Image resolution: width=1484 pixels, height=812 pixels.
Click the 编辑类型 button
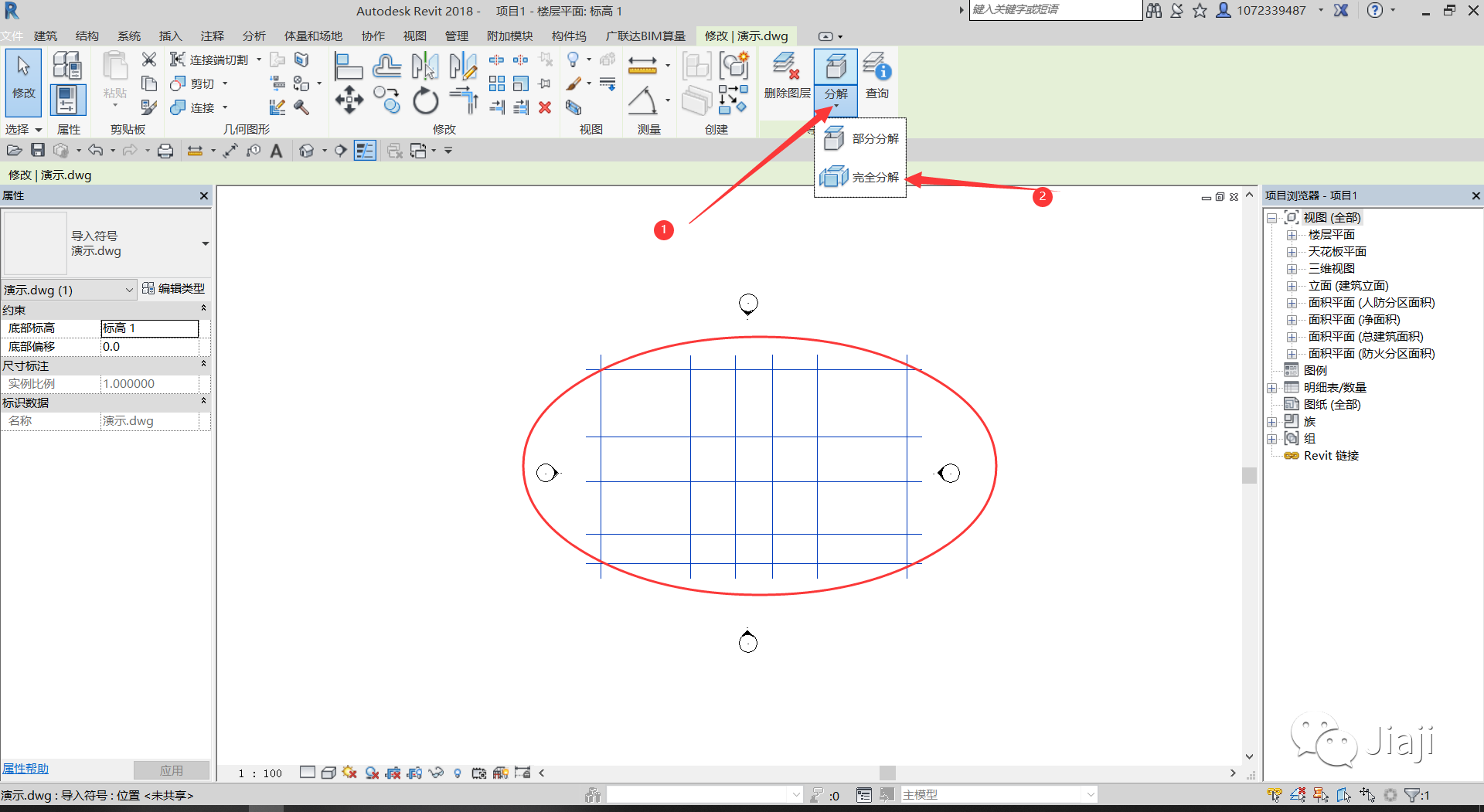(174, 288)
